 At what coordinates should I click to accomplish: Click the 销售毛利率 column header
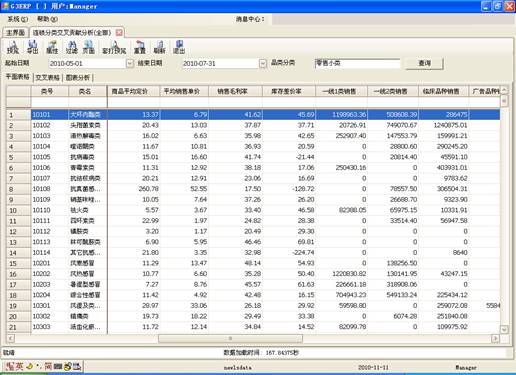(236, 91)
